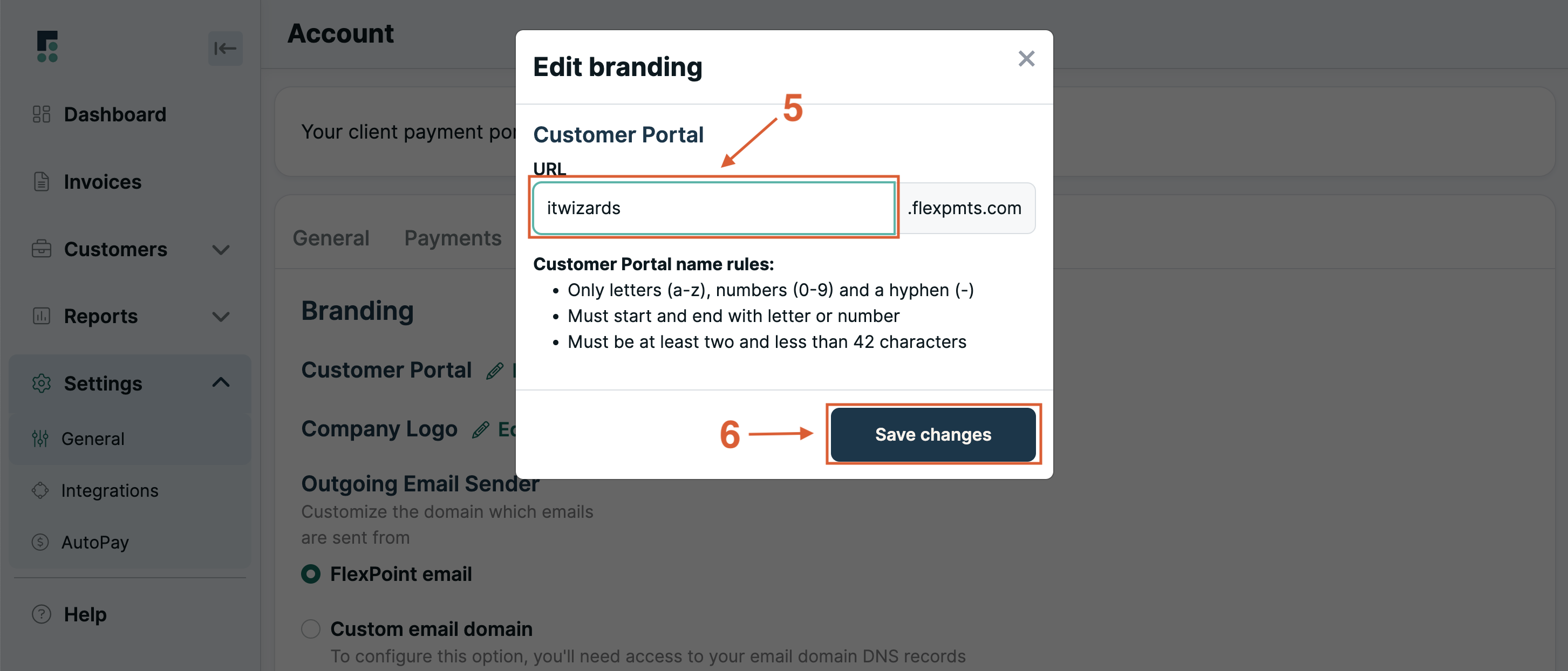Open General settings via sliders icon
Screen dimensions: 1568x671
tap(40, 438)
